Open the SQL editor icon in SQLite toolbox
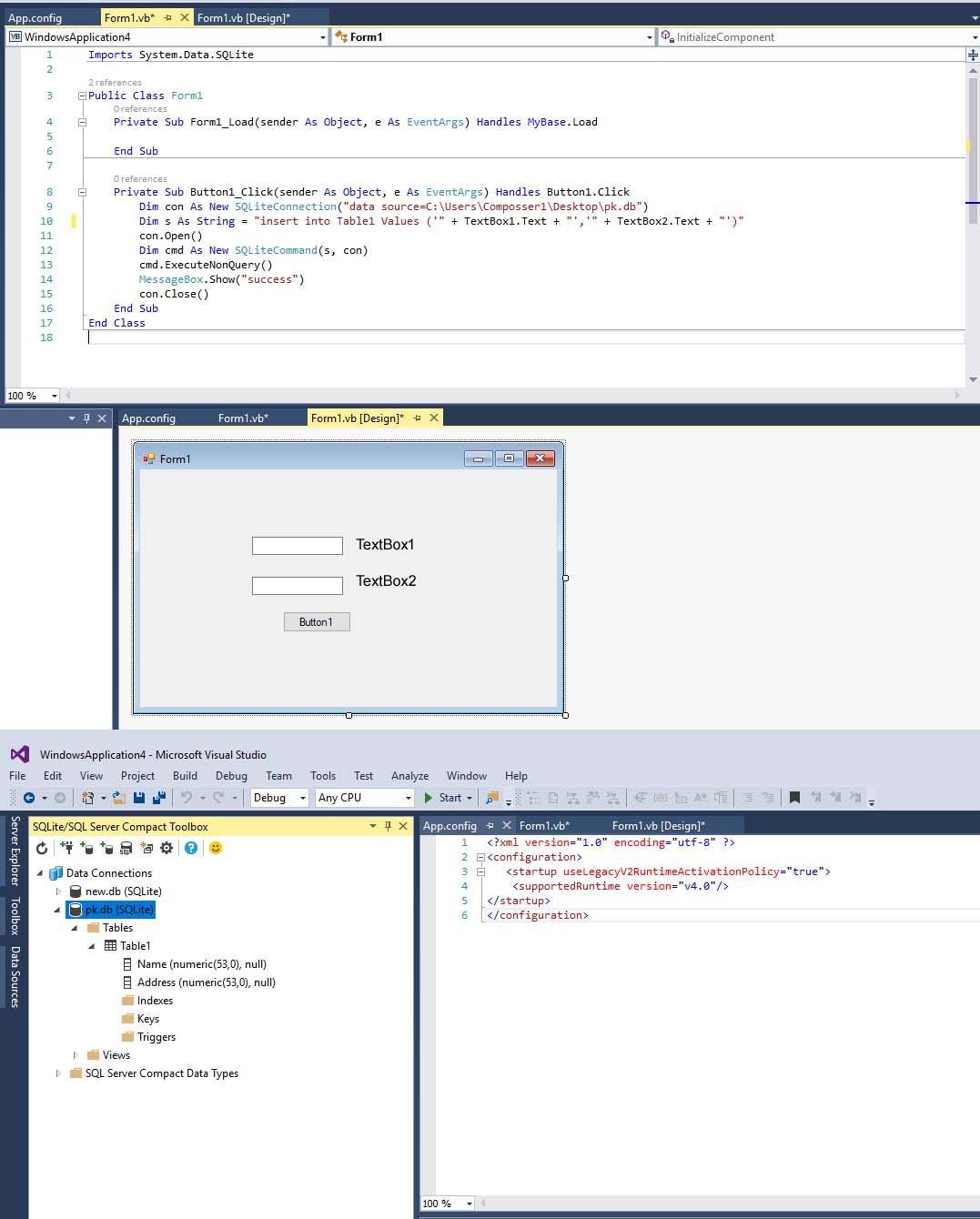Screen dimensions: 980x1219 click(x=126, y=848)
